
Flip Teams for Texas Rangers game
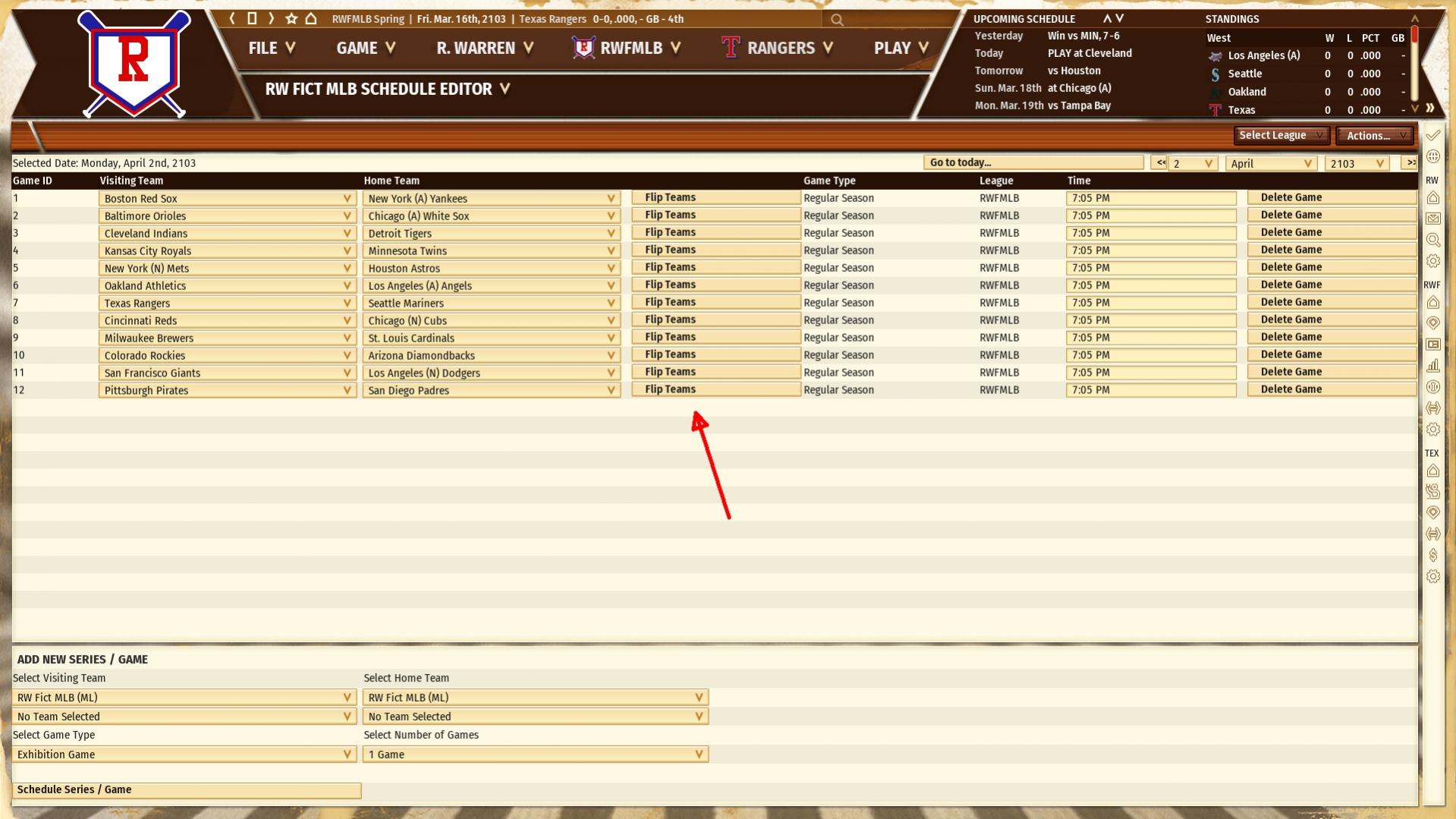pyautogui.click(x=715, y=302)
